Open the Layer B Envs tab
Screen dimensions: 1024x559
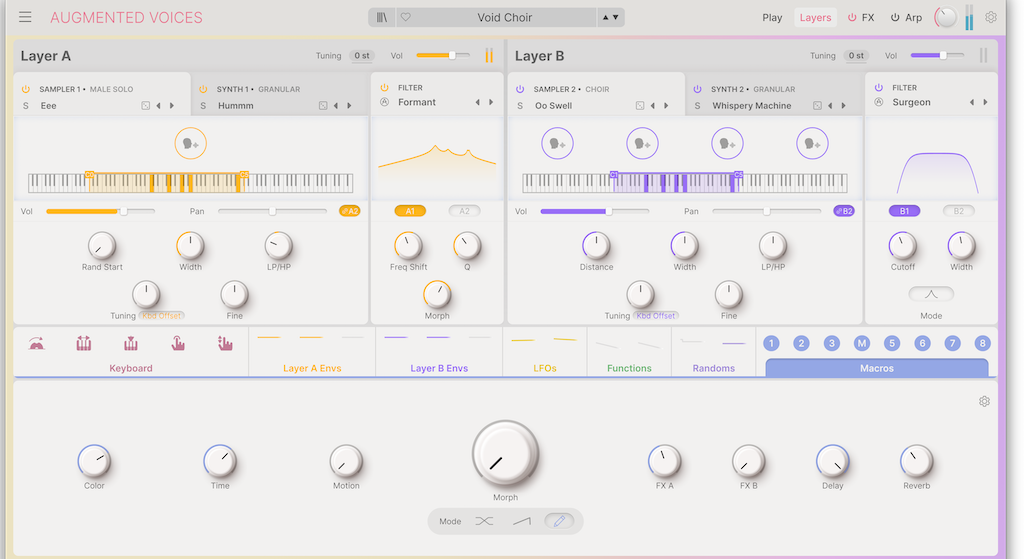pyautogui.click(x=439, y=368)
